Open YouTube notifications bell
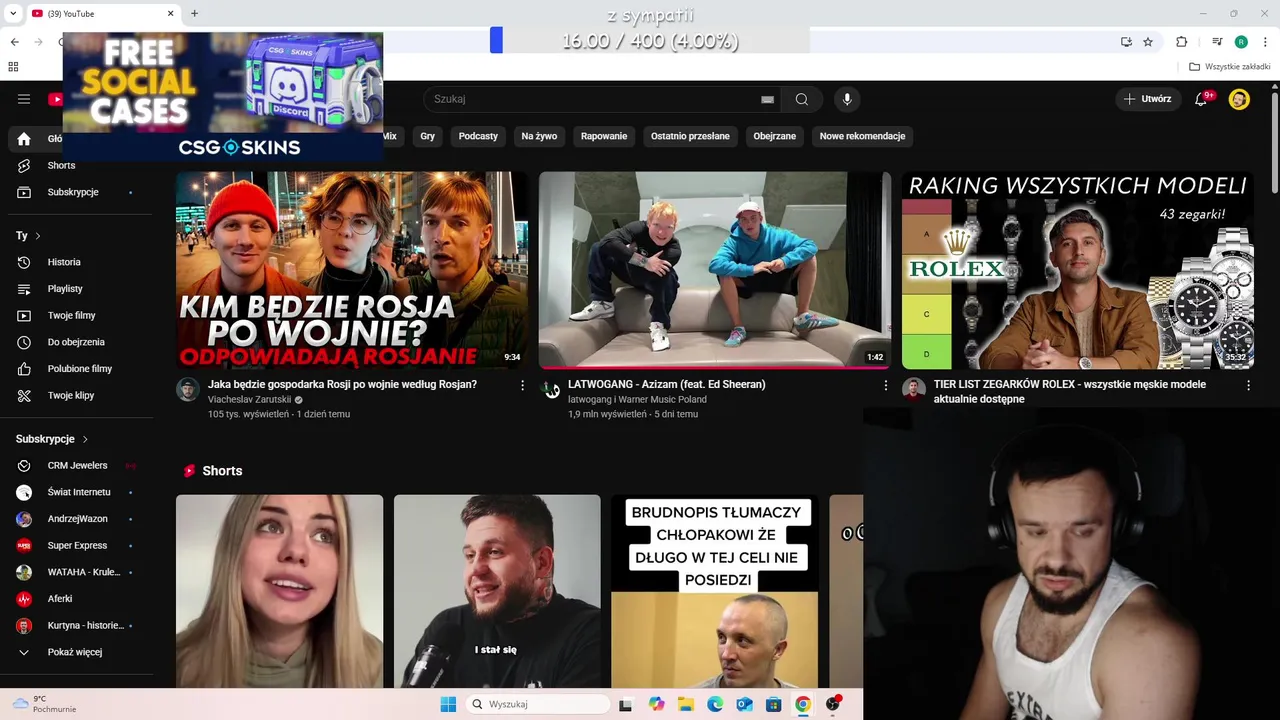The width and height of the screenshot is (1280, 720). [1202, 99]
